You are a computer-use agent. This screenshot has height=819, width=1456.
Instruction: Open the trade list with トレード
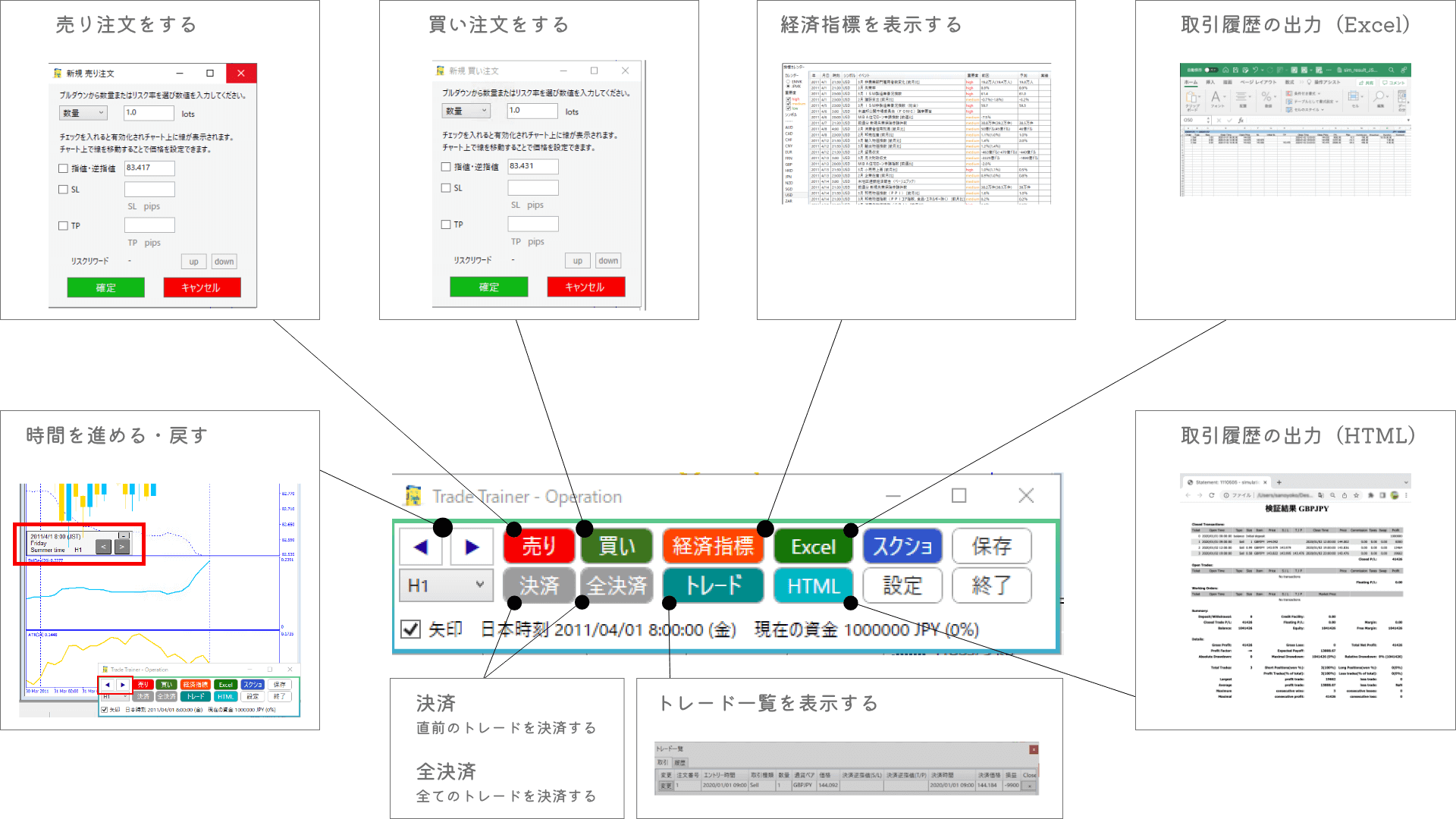pos(714,585)
